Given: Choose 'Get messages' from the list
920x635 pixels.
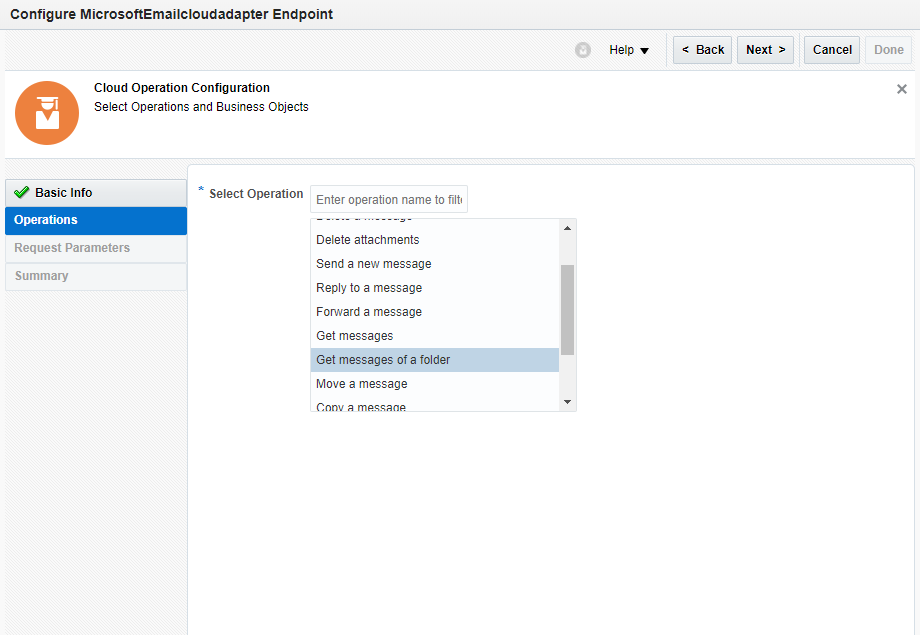Looking at the screenshot, I should [355, 336].
